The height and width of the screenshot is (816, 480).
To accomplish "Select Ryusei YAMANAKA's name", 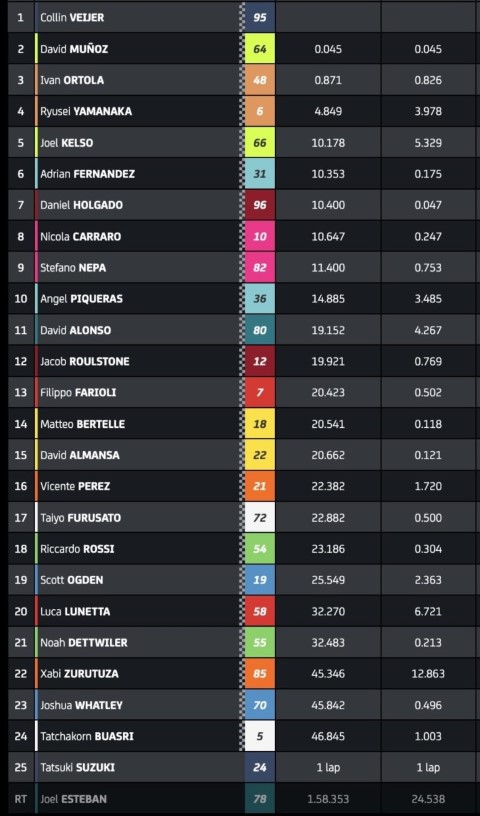I will point(86,111).
